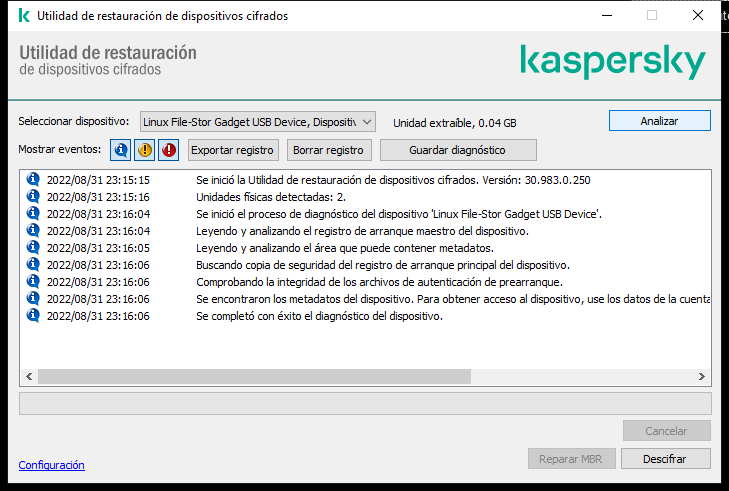
Task: Click Exportar registro button
Action: (232, 150)
